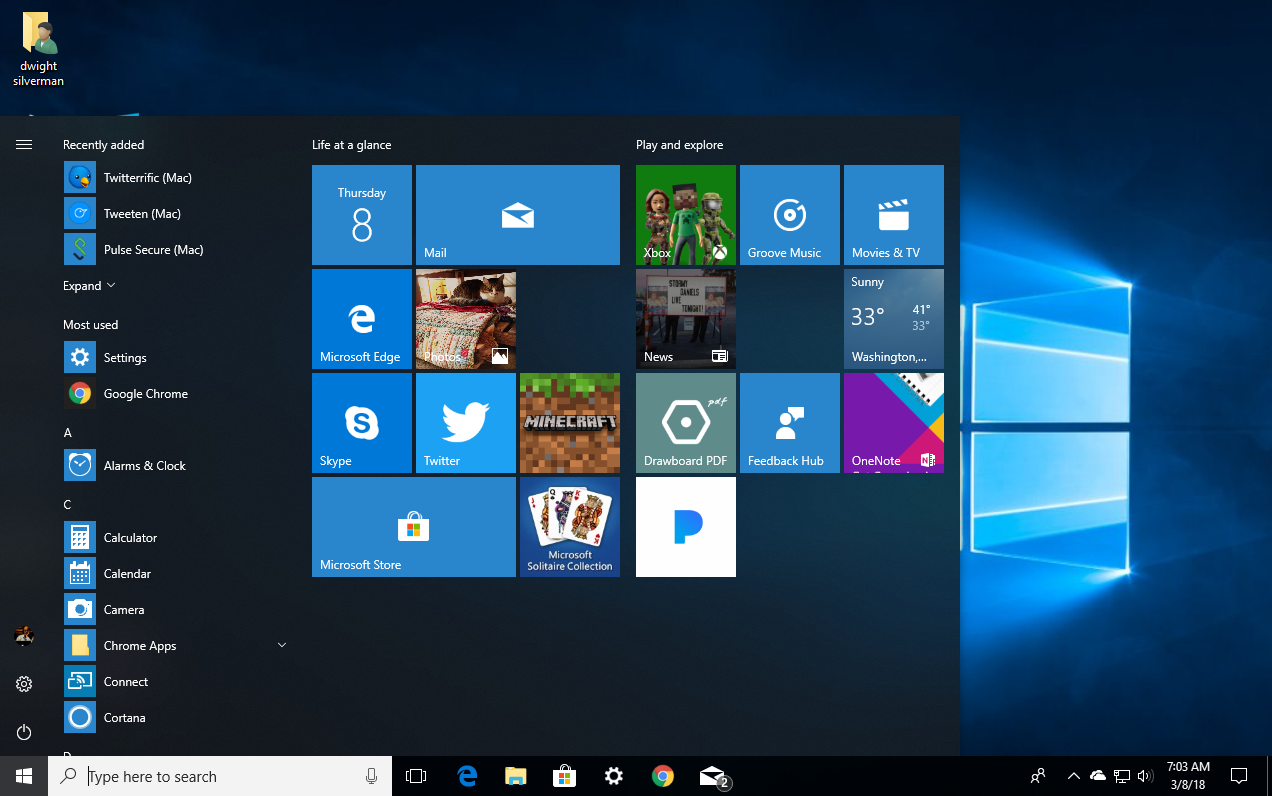Open the Thursday 8 calendar tile

pyautogui.click(x=362, y=215)
